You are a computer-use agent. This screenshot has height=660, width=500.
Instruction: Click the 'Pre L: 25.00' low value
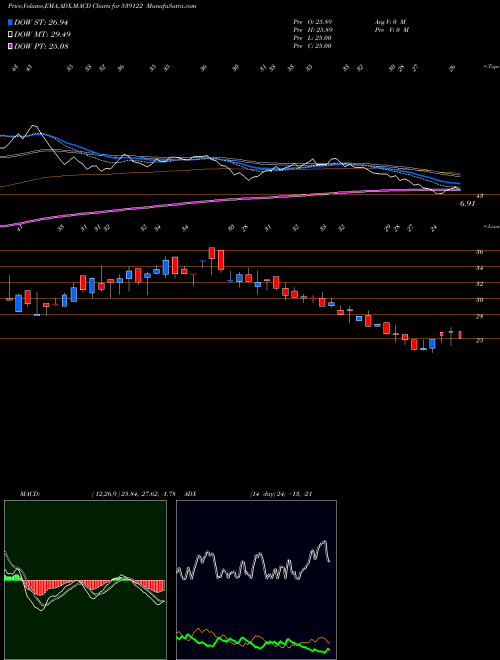point(313,38)
